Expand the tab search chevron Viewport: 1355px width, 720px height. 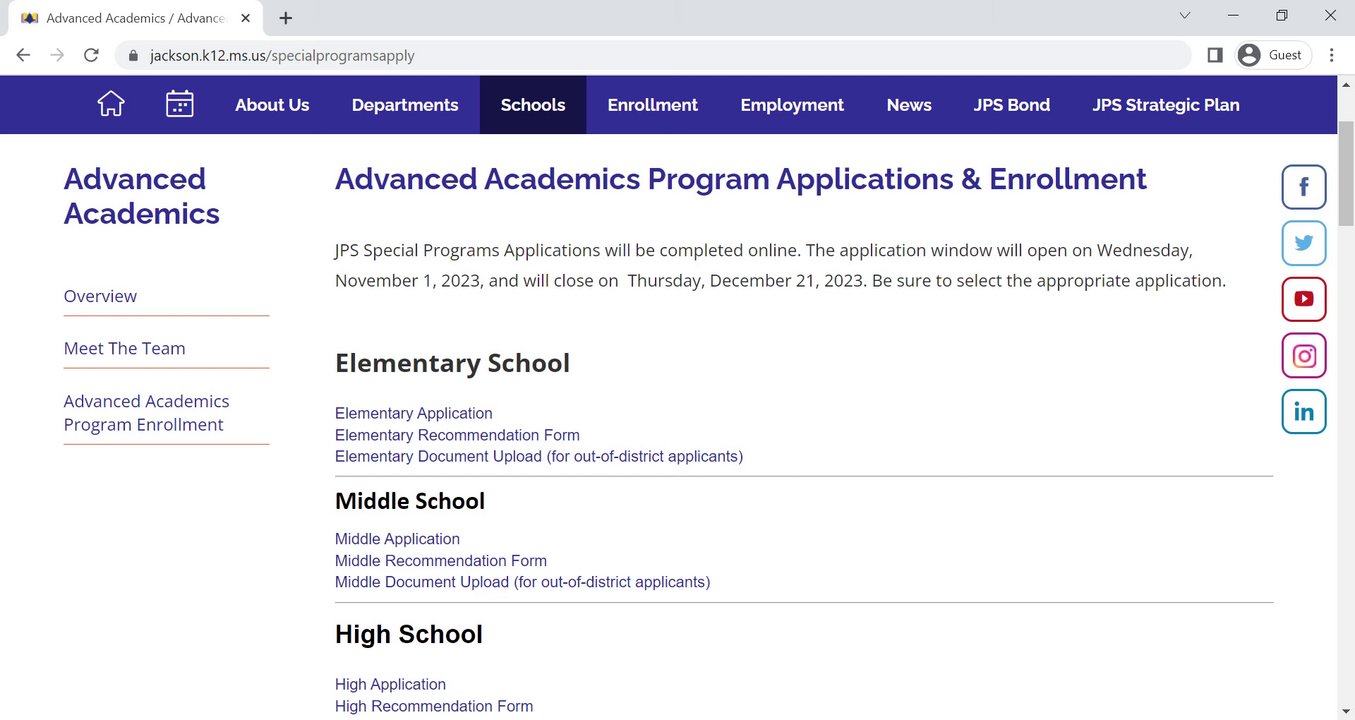(x=1185, y=16)
